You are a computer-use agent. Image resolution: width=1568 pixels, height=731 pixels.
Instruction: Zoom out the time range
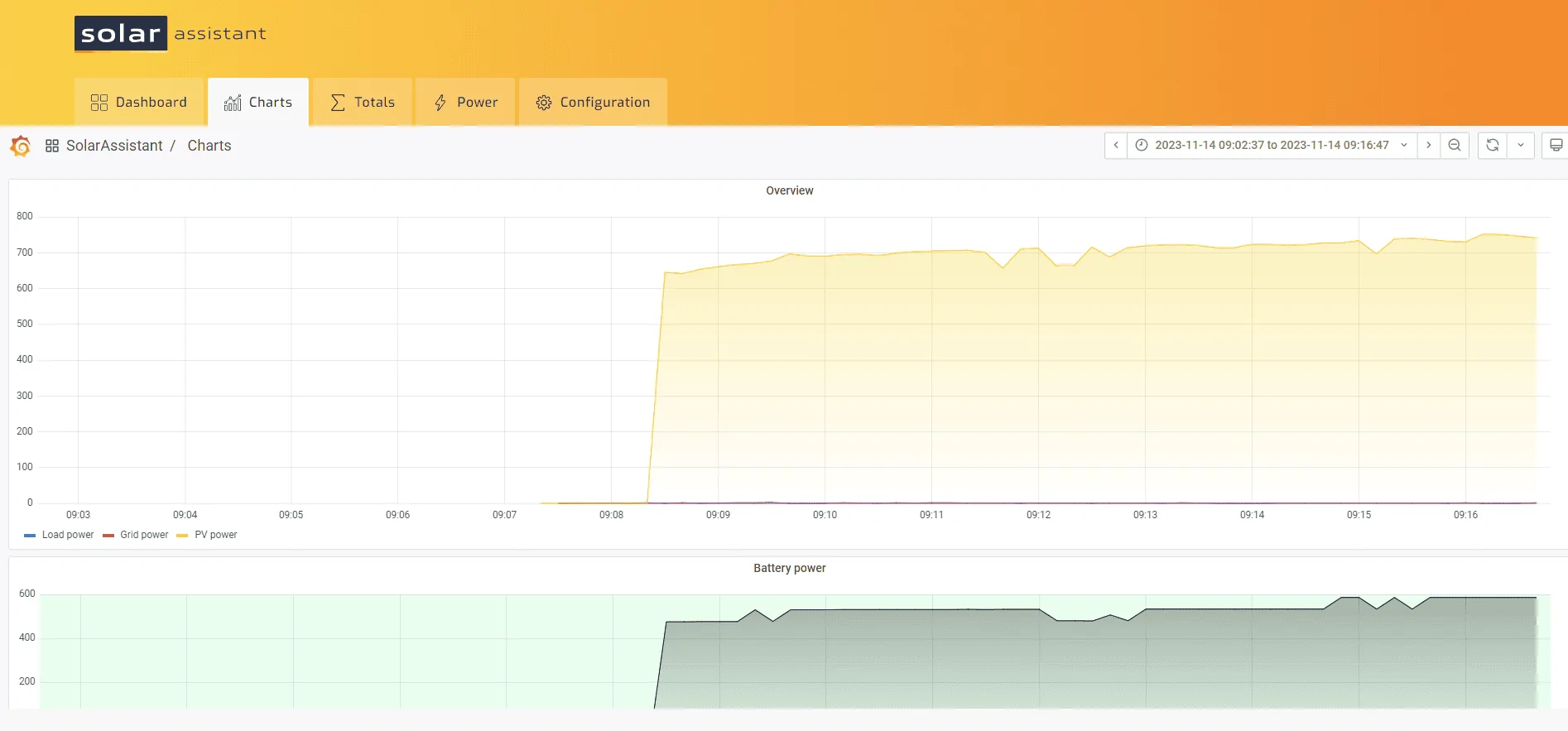[1455, 145]
